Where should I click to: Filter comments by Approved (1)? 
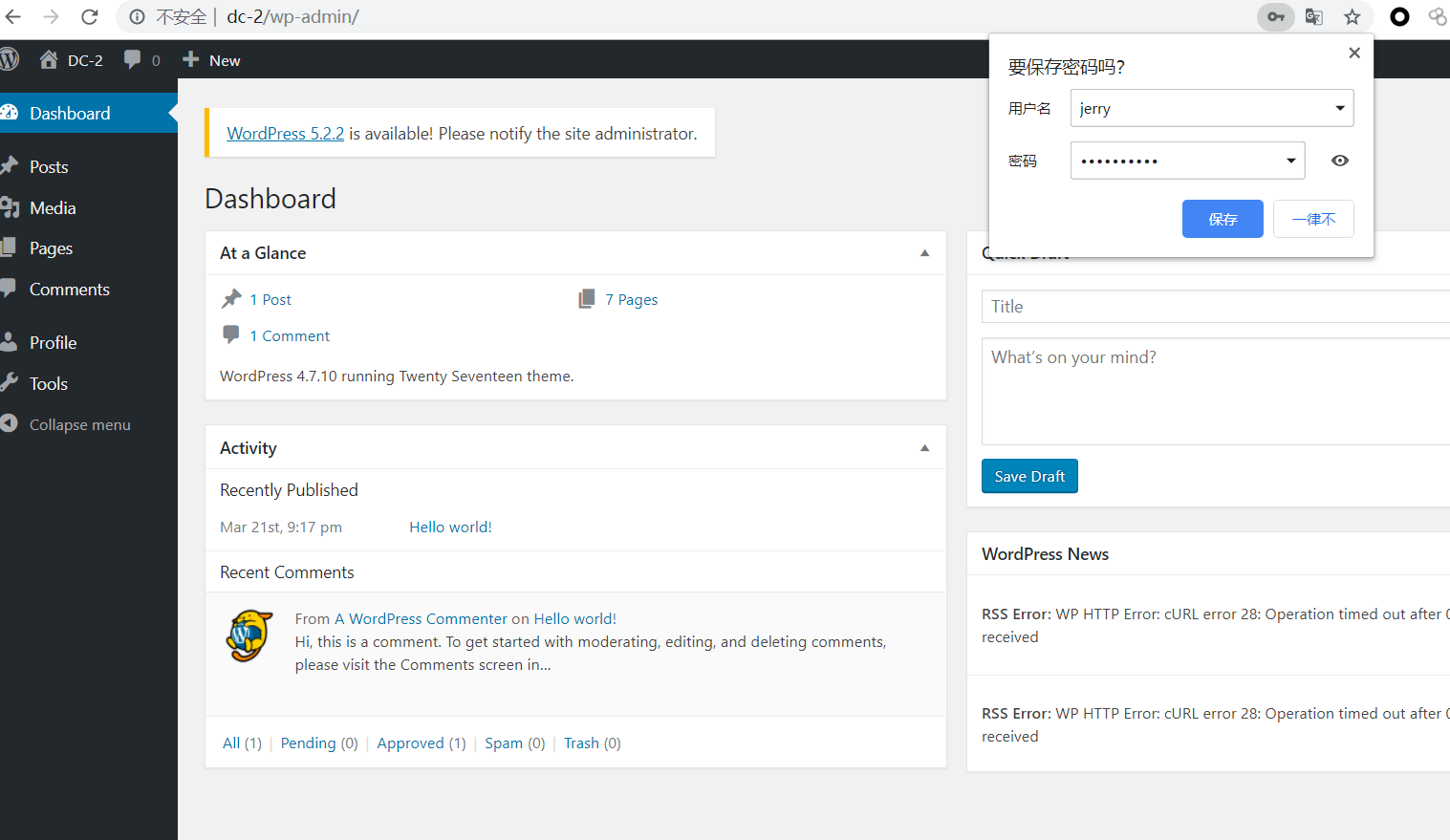coord(422,743)
